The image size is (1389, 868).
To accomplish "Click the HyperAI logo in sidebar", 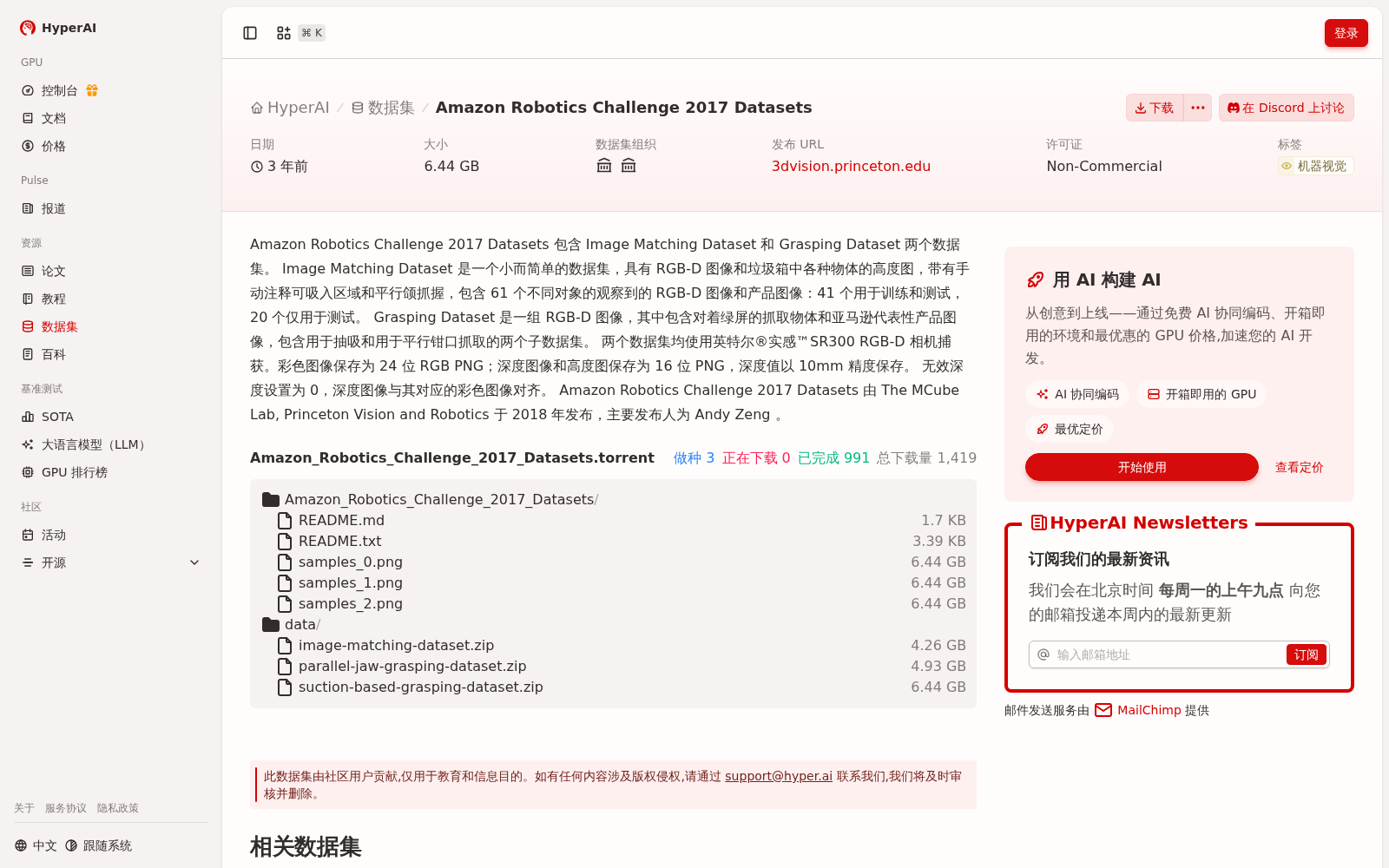I will click(58, 28).
